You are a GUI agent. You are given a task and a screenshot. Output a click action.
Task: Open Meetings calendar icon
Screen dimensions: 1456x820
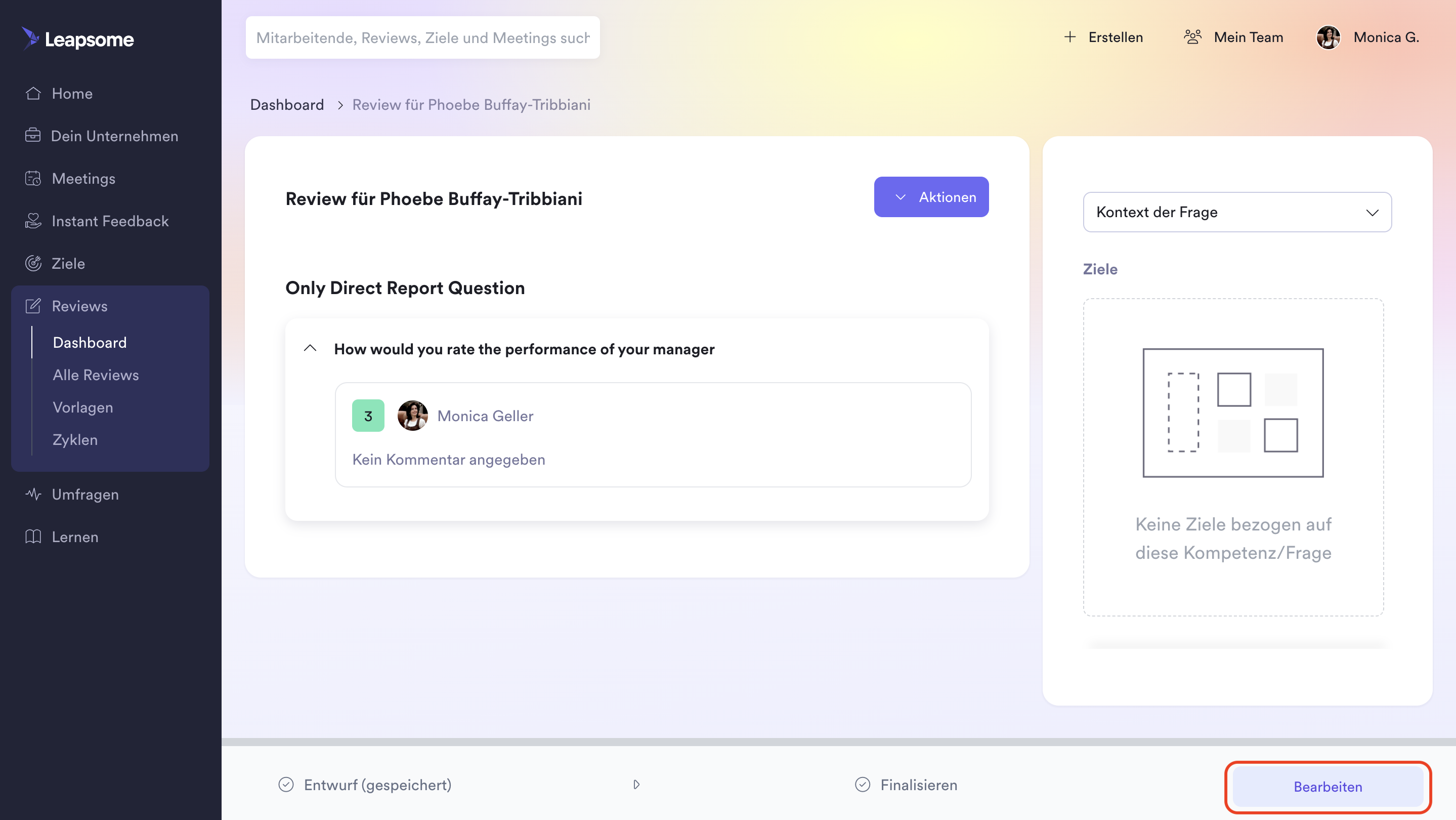(x=33, y=179)
